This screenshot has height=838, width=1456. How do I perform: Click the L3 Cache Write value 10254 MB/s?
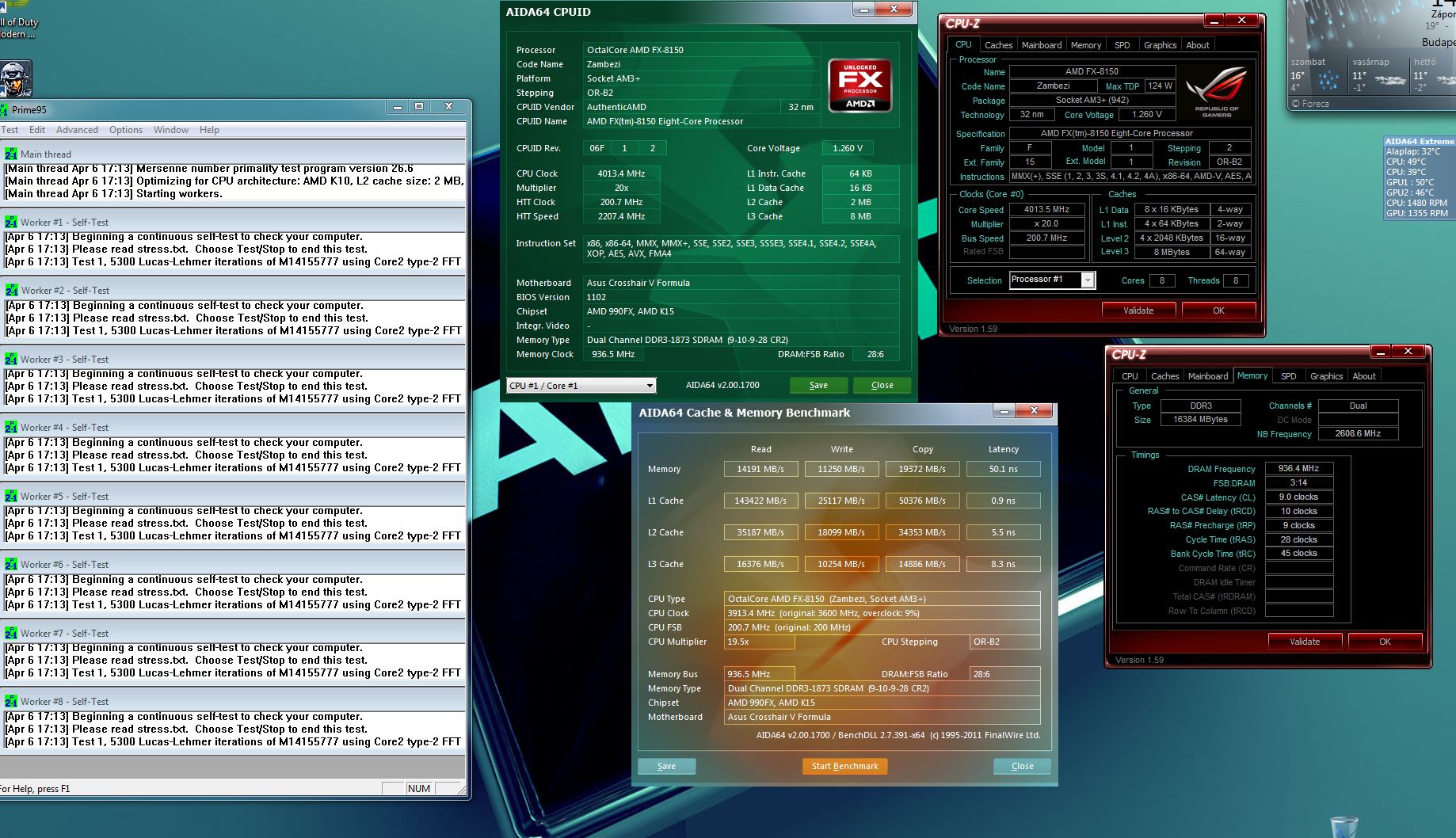pos(841,564)
